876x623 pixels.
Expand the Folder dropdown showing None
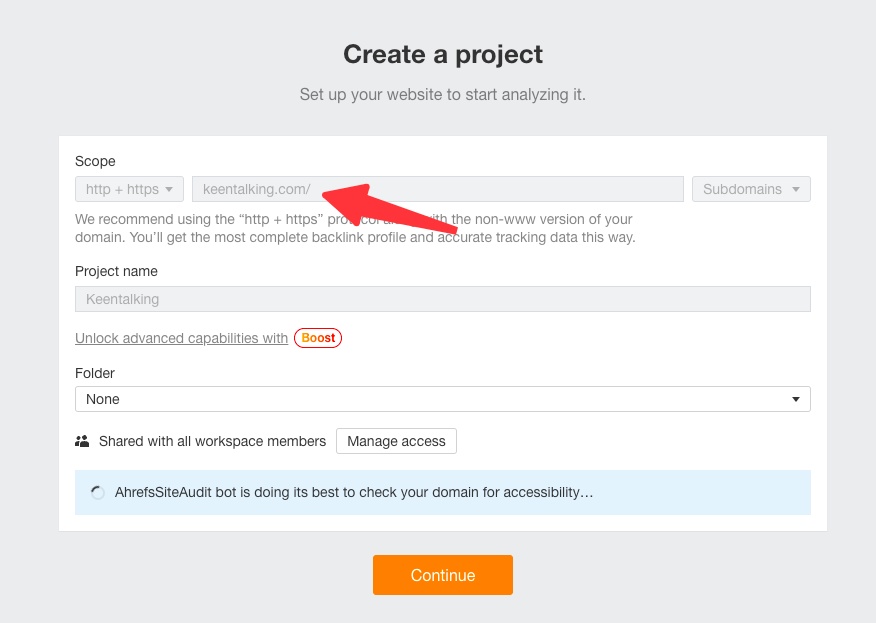click(x=442, y=399)
